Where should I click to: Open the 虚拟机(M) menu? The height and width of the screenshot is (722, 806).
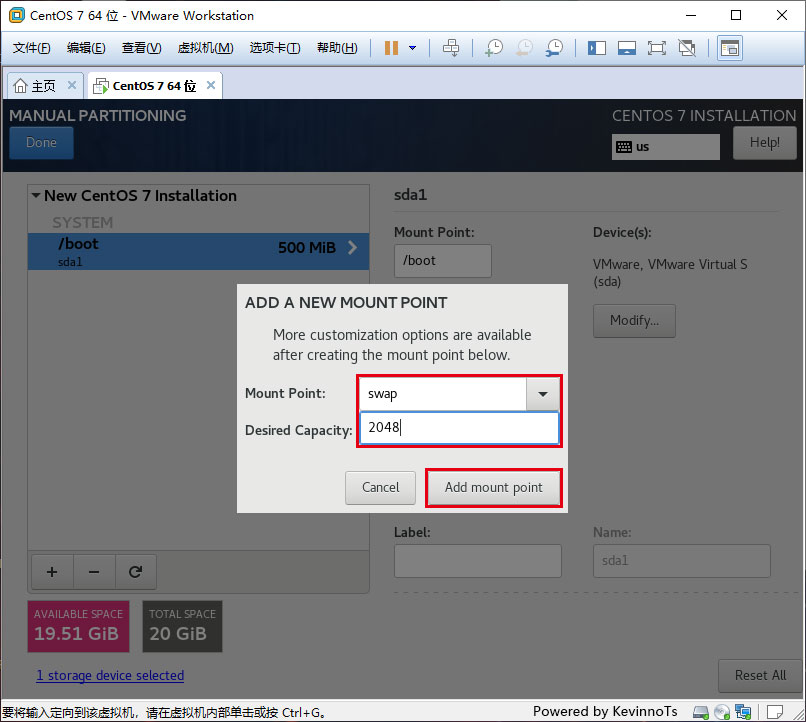205,48
